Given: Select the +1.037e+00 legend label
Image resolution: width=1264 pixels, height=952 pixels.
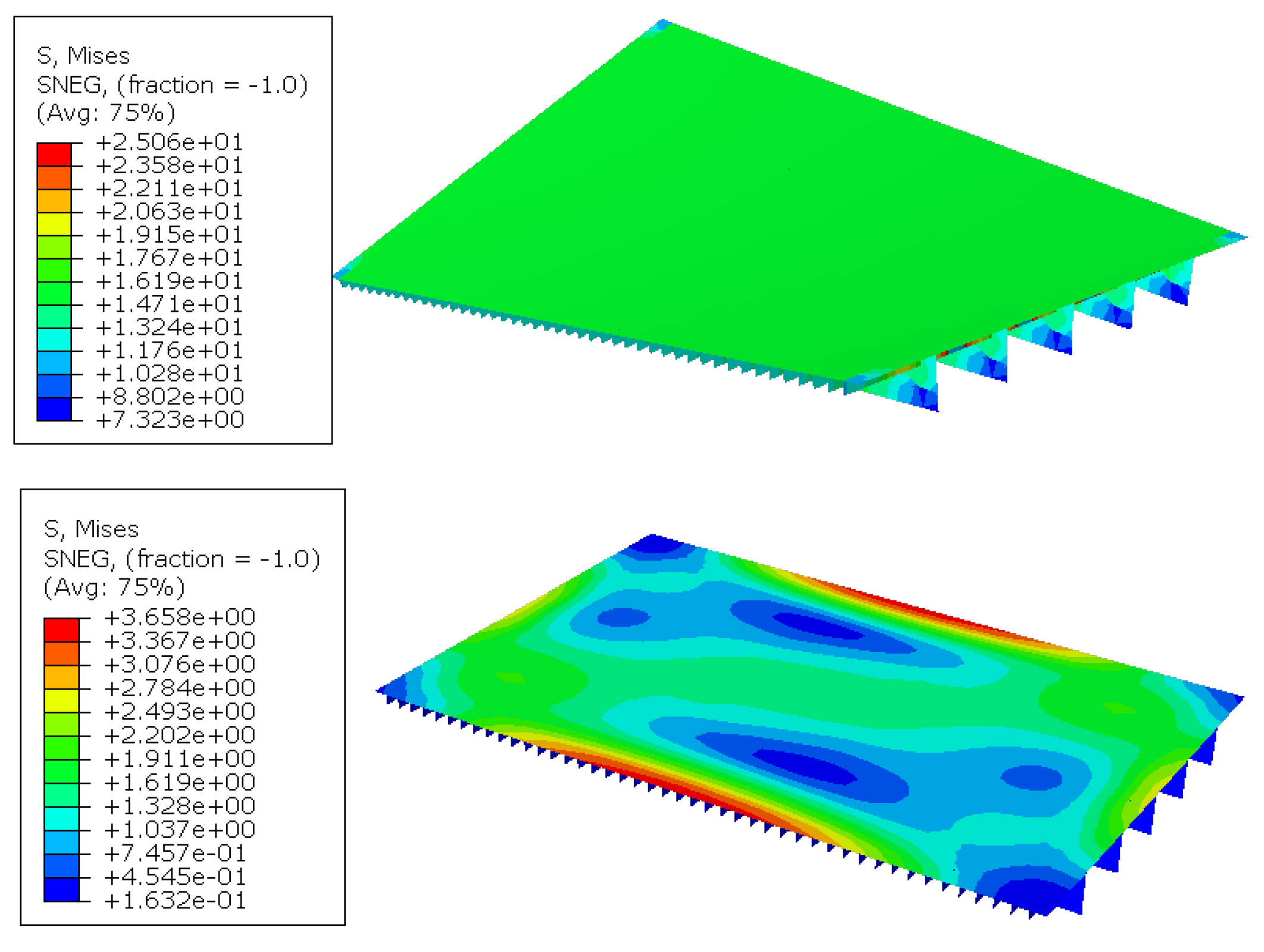Looking at the screenshot, I should (x=179, y=829).
